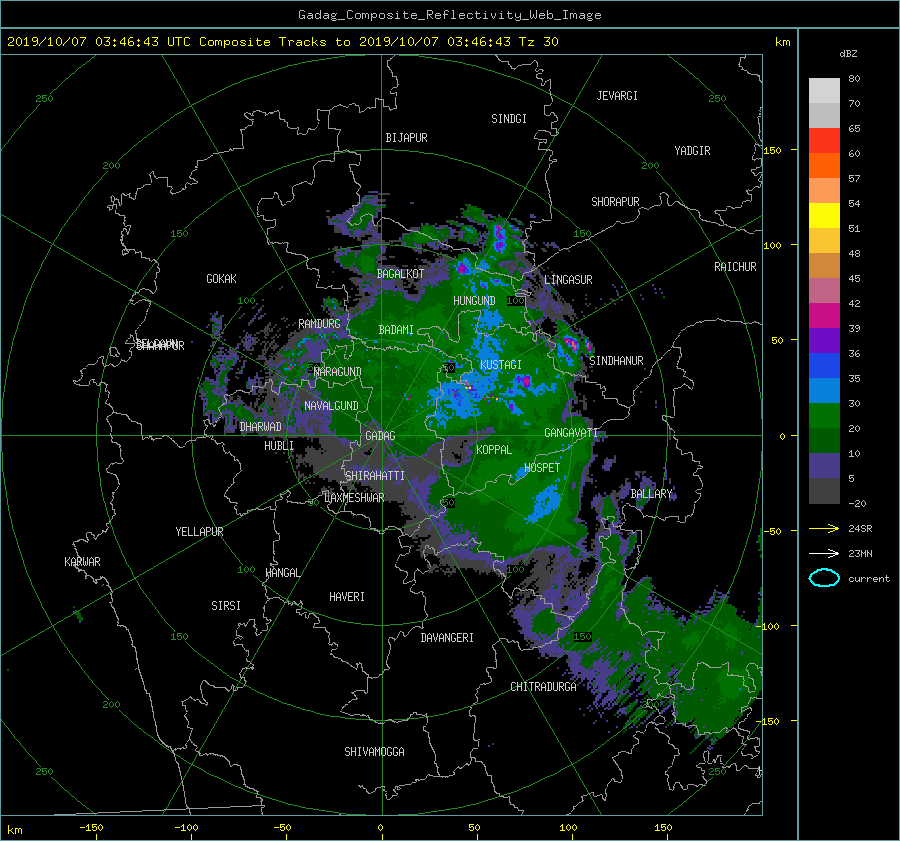Click the KUSTAGI city label
This screenshot has width=900, height=841.
coord(501,365)
